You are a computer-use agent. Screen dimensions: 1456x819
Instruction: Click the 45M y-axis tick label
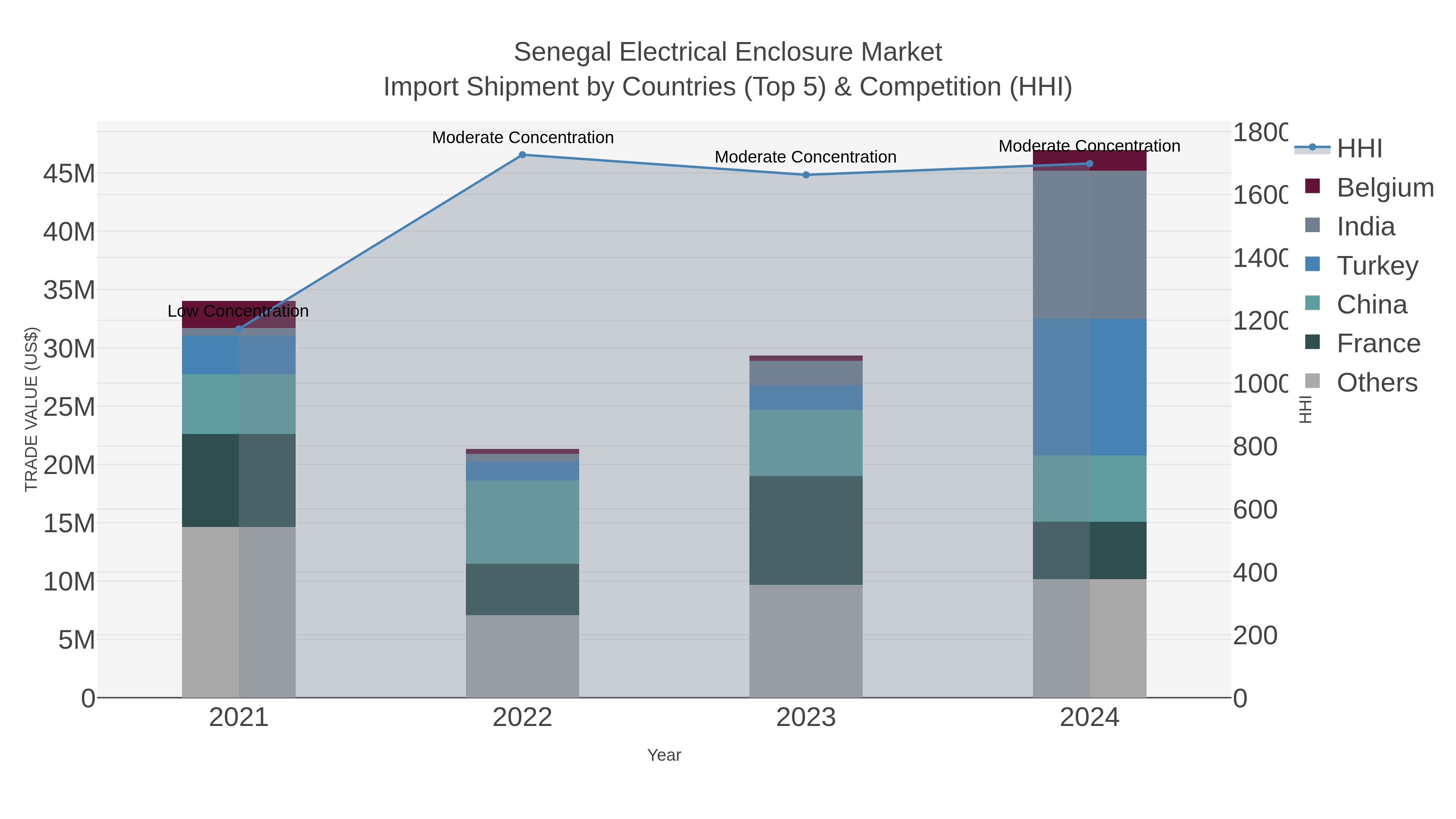[x=69, y=174]
